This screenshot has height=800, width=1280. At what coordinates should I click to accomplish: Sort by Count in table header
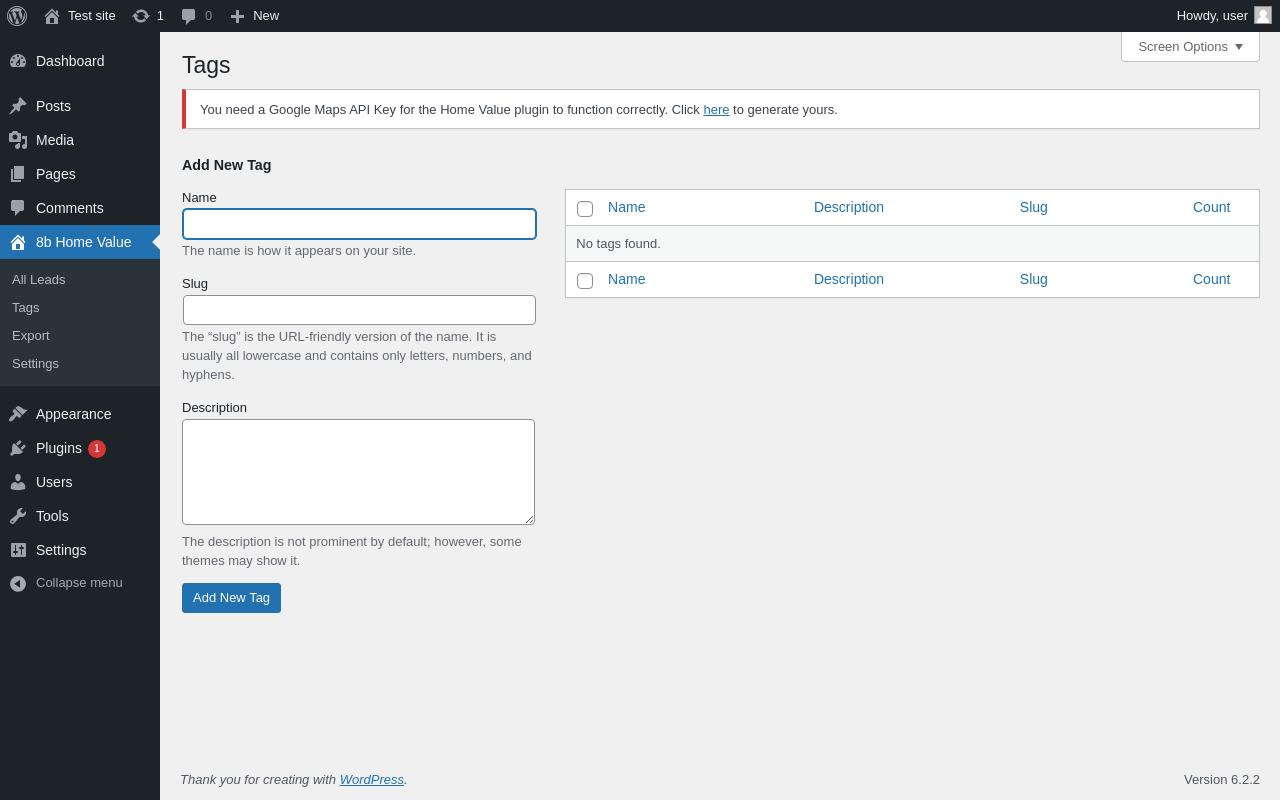point(1212,207)
